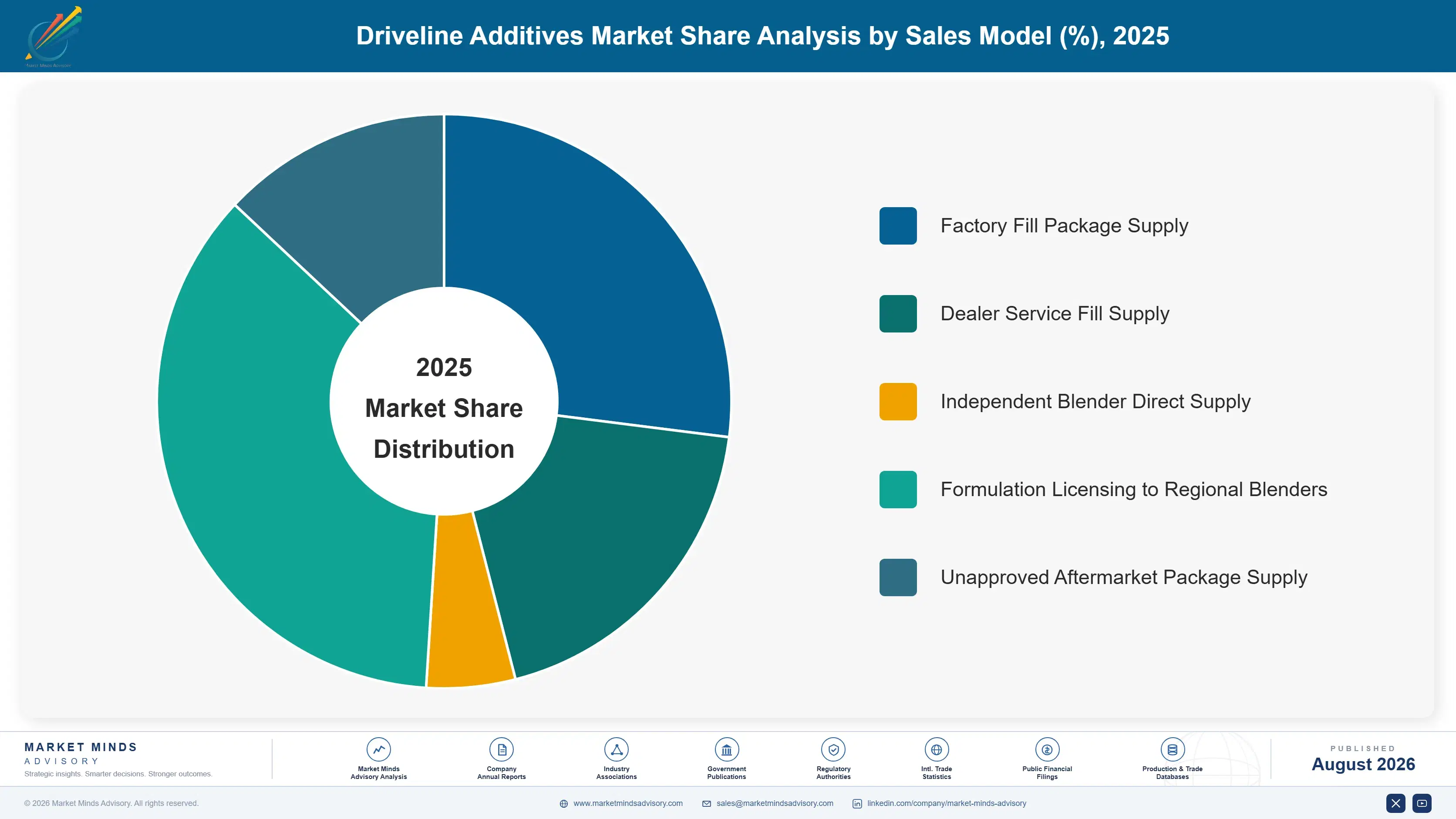Click the 'Factory Fill Package Supply' legend label
Image resolution: width=1456 pixels, height=819 pixels.
coord(1064,226)
